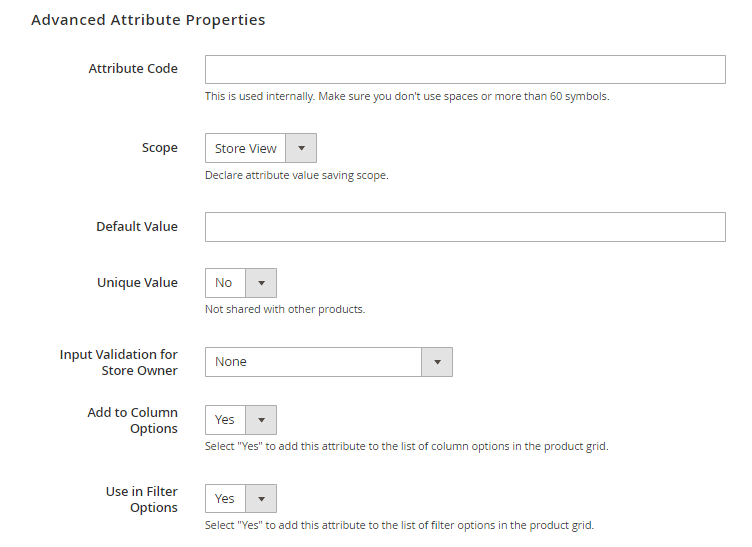The height and width of the screenshot is (547, 752).
Task: Open the Unique Value dropdown
Action: pyautogui.click(x=241, y=283)
